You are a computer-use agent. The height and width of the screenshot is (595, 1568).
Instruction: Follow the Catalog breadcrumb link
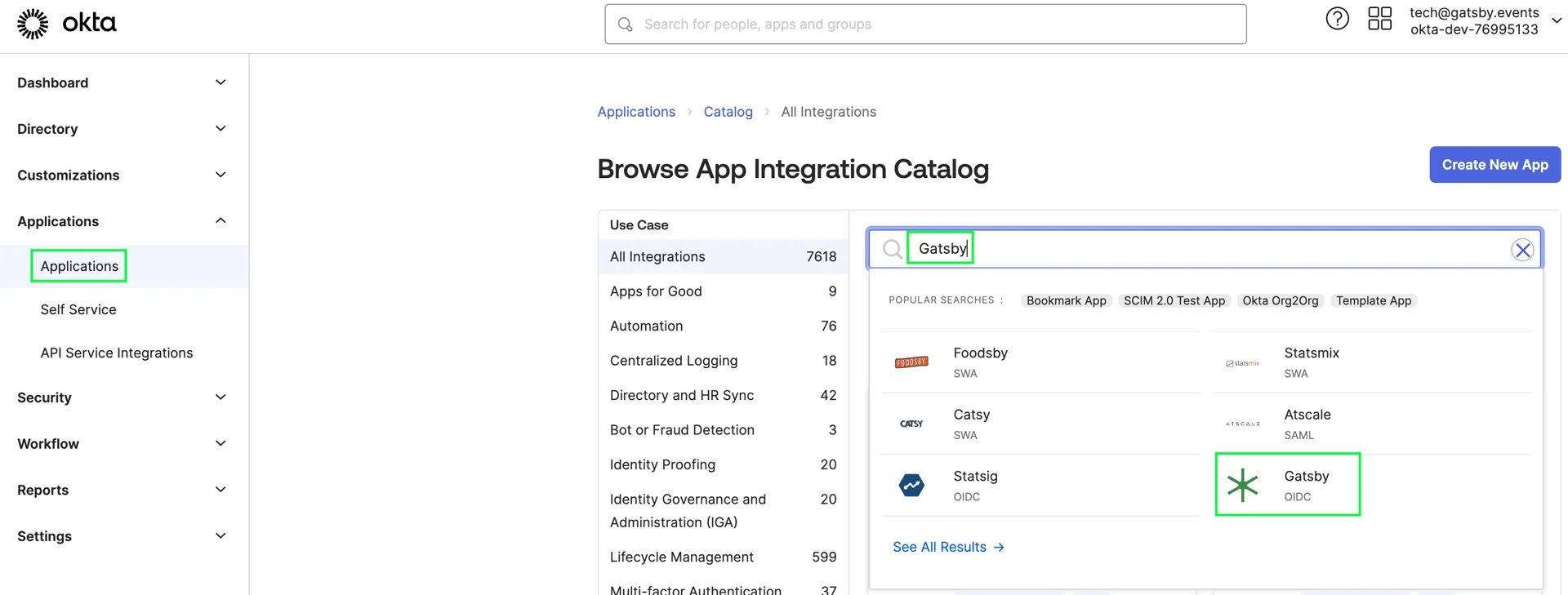click(x=728, y=112)
